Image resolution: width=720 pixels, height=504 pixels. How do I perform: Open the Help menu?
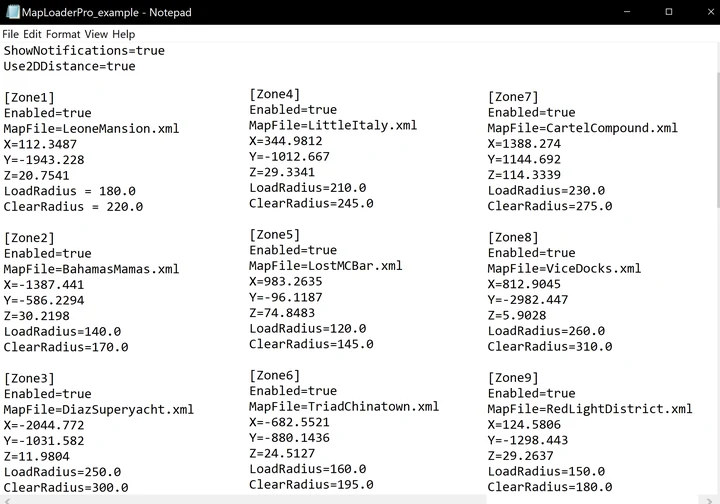[124, 34]
